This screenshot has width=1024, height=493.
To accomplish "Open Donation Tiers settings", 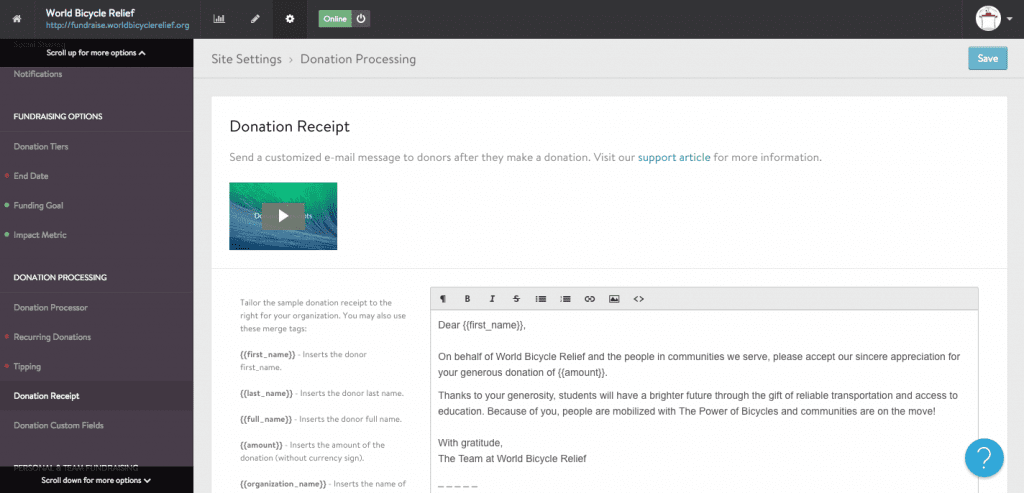I will coord(40,146).
